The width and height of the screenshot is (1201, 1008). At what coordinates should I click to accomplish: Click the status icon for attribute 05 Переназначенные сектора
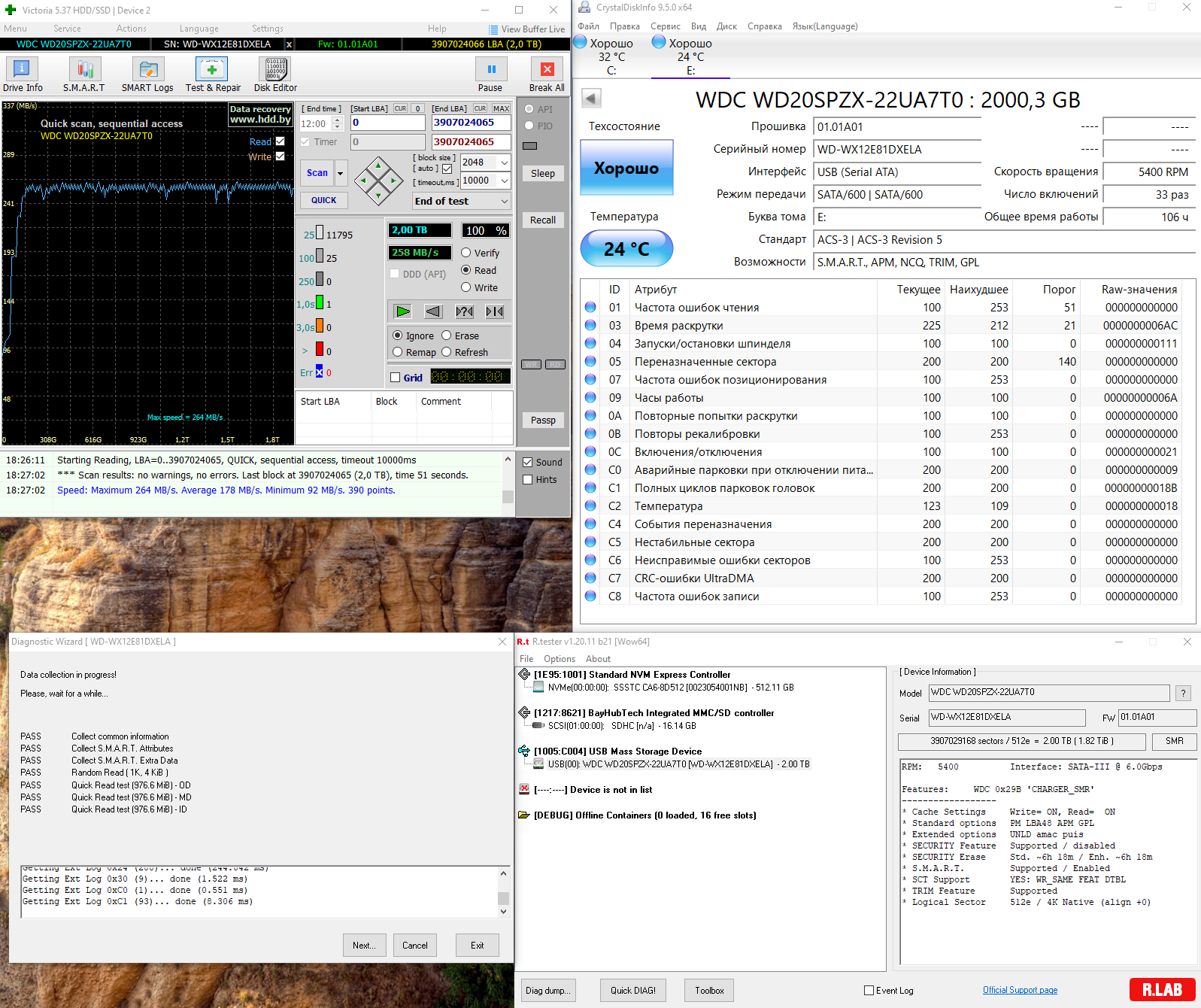point(590,361)
